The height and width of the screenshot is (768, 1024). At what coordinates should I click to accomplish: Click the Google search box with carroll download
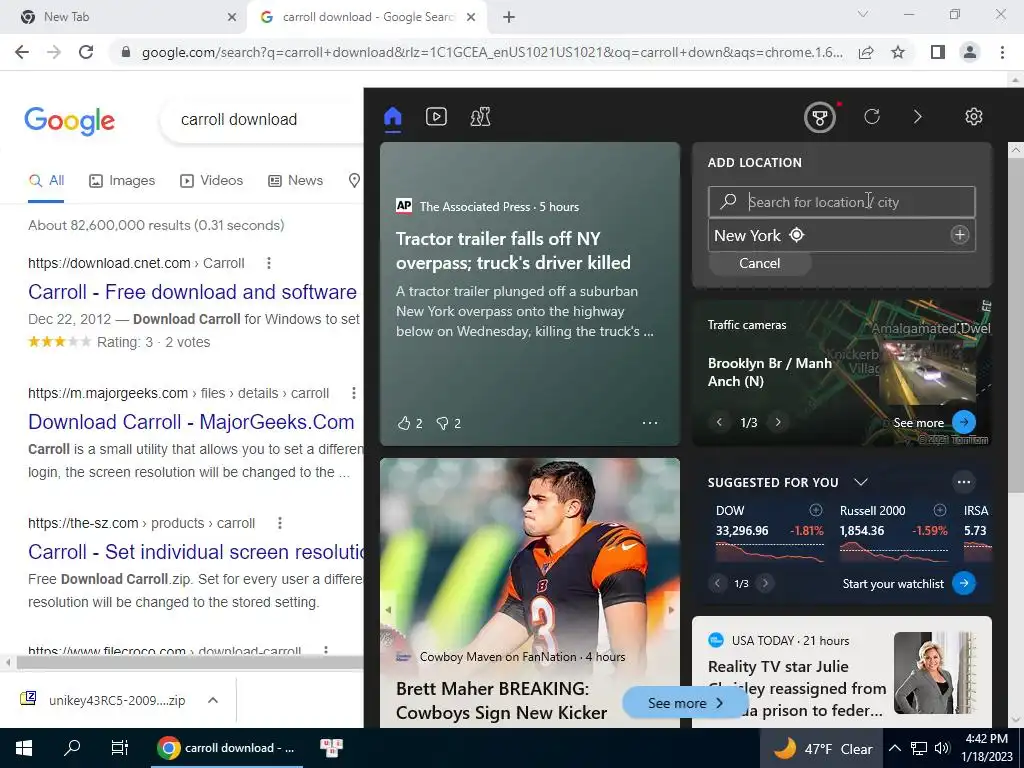[x=261, y=120]
